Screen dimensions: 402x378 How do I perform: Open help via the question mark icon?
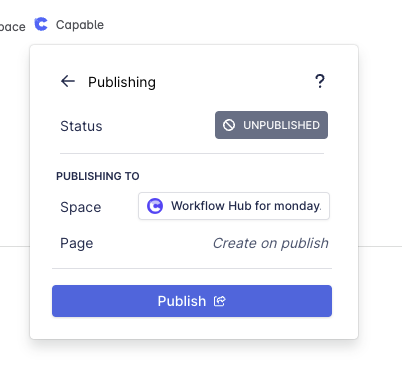320,81
